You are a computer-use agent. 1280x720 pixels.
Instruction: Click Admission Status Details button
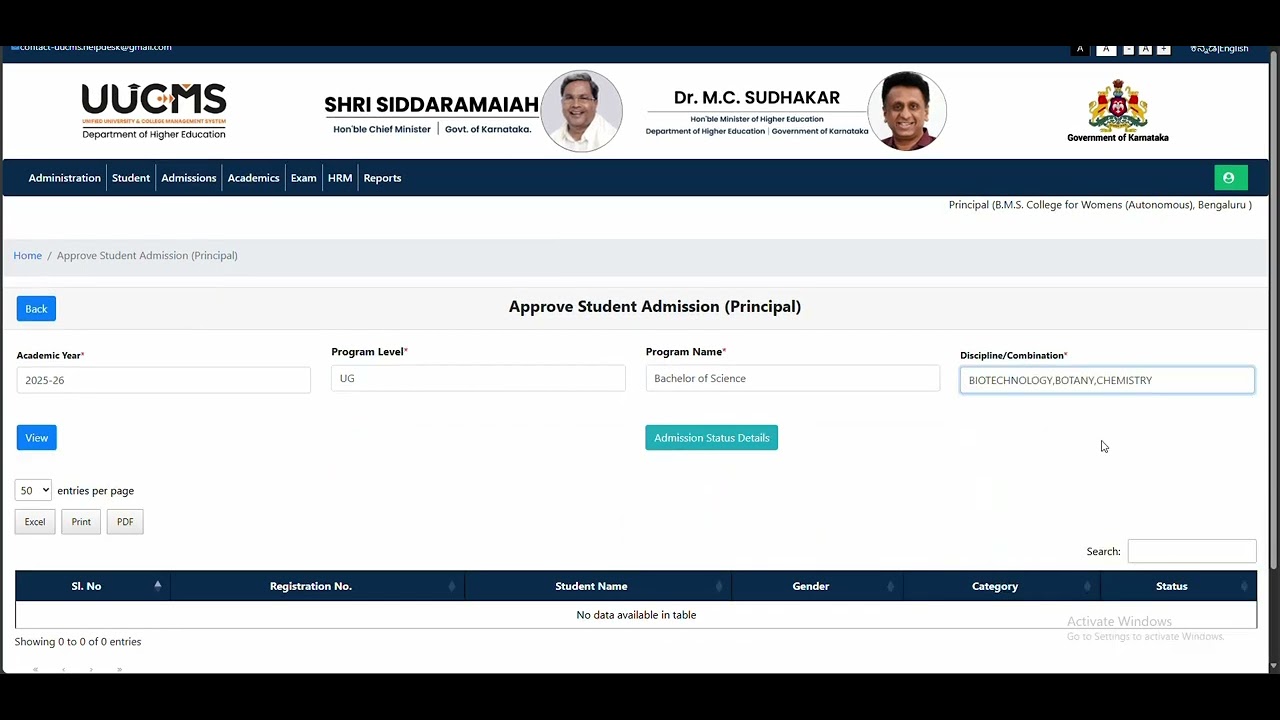[711, 438]
